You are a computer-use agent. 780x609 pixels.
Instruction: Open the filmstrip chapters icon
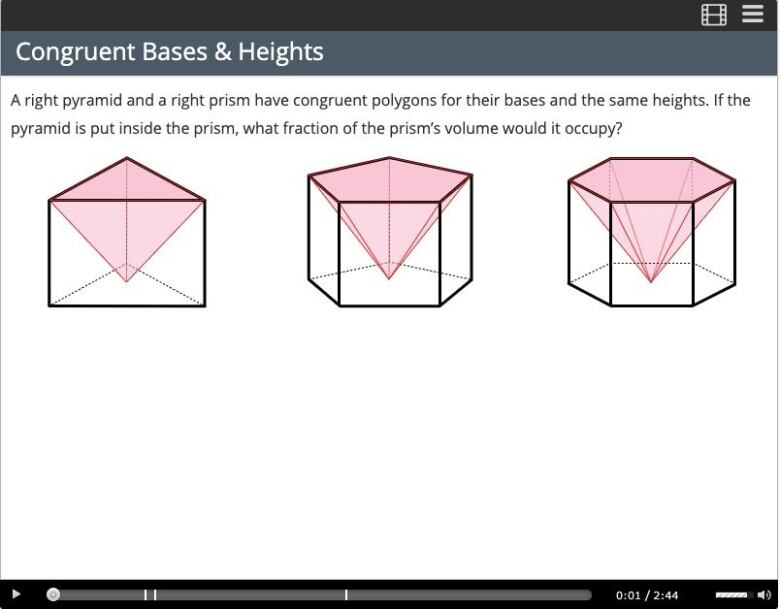point(714,14)
